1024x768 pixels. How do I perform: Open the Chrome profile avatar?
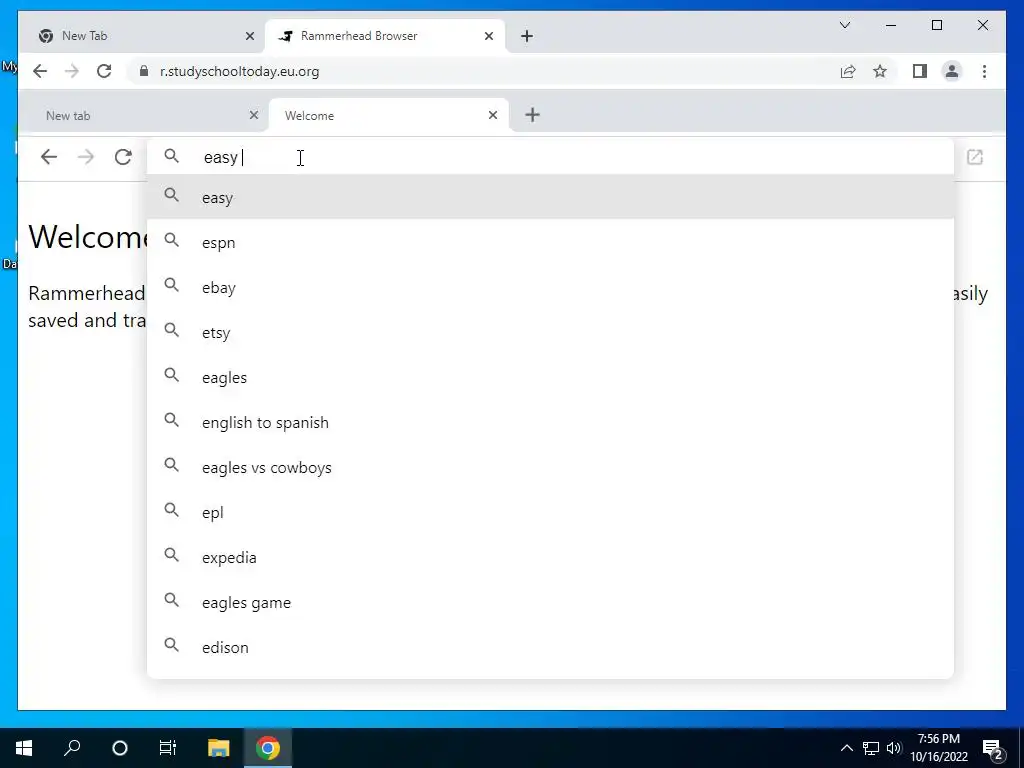click(952, 71)
